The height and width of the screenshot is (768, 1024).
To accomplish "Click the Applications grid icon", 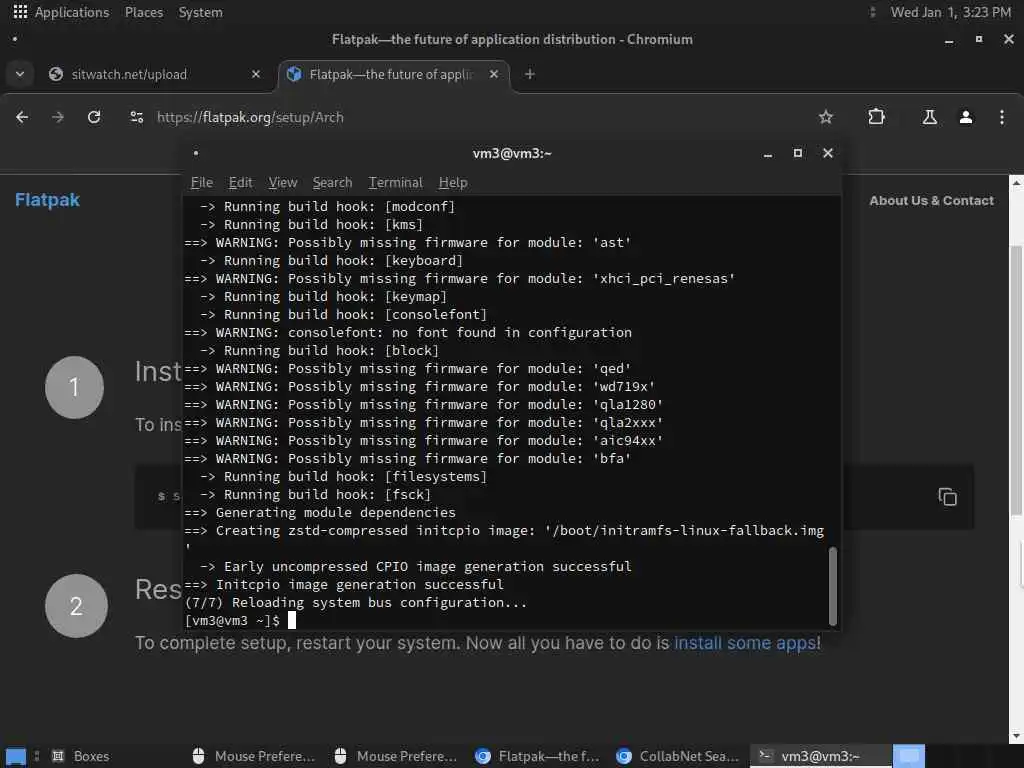I will [20, 12].
